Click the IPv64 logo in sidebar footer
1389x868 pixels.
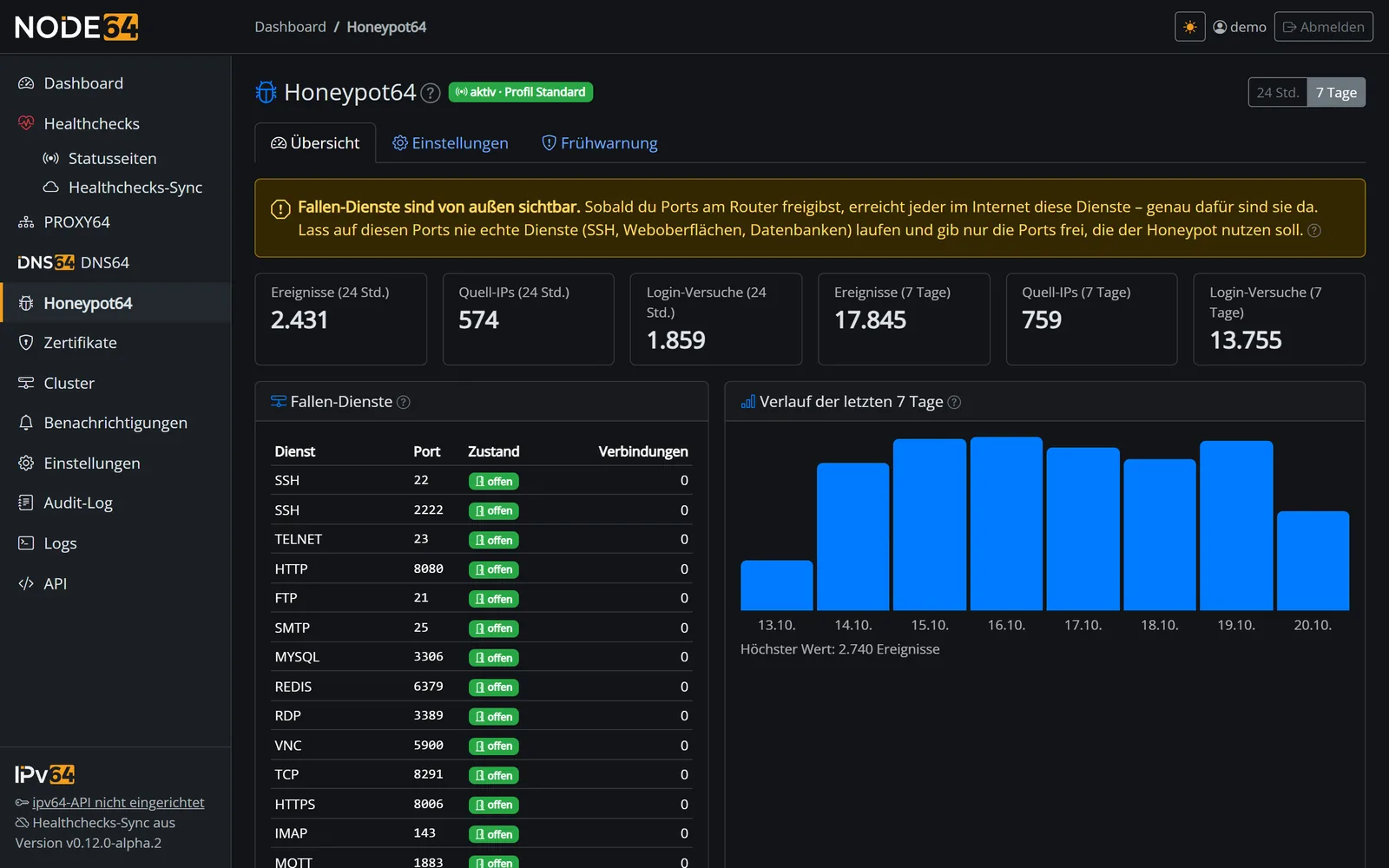coord(45,774)
